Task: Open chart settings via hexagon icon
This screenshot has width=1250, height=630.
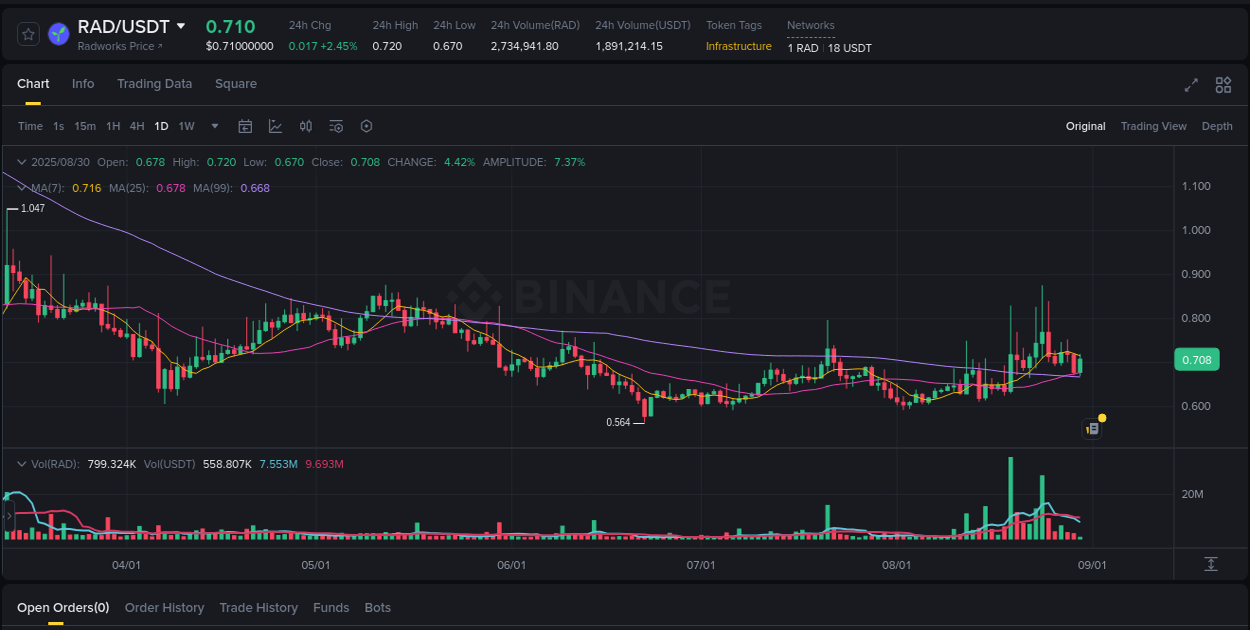Action: 366,126
